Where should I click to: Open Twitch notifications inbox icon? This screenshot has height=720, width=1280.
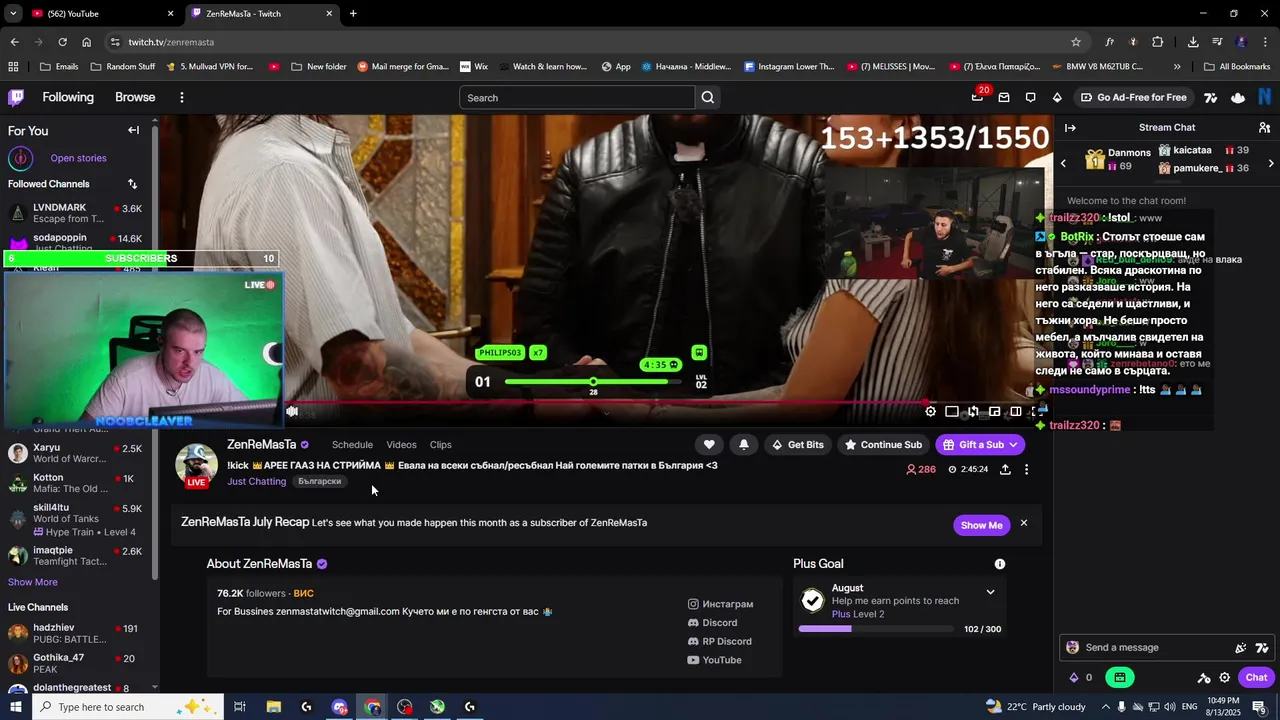click(x=1003, y=97)
